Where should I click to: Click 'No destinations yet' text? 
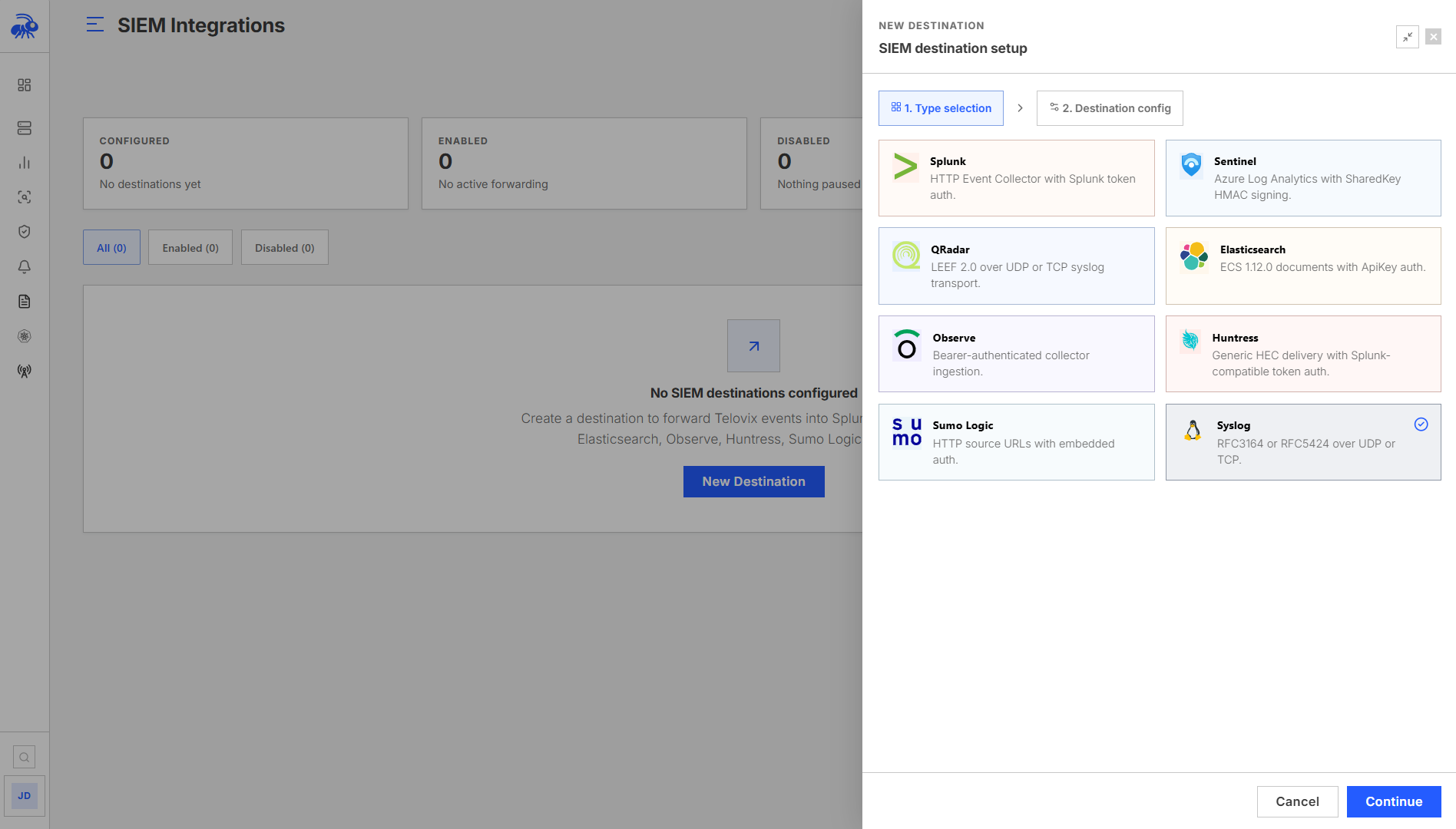pyautogui.click(x=150, y=184)
